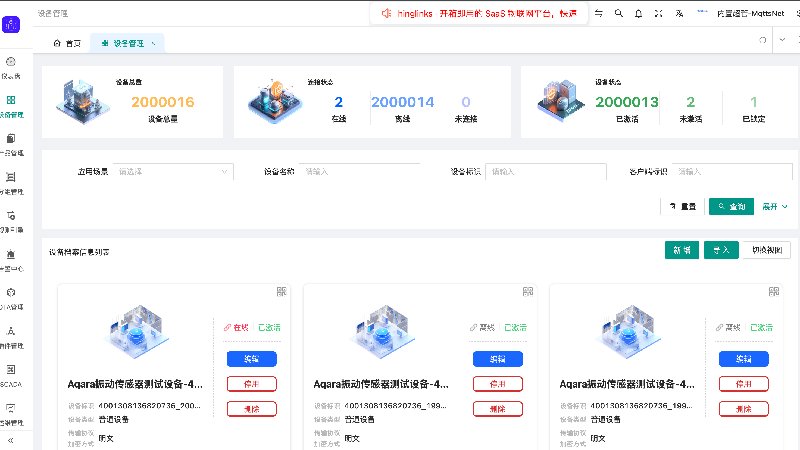Screen dimensions: 800x450
Task: Click the purple app logo in sidebar
Action: (11, 24)
